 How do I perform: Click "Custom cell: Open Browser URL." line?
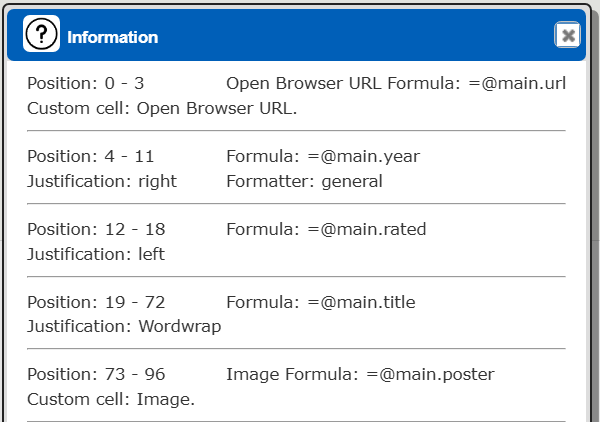pos(162,108)
